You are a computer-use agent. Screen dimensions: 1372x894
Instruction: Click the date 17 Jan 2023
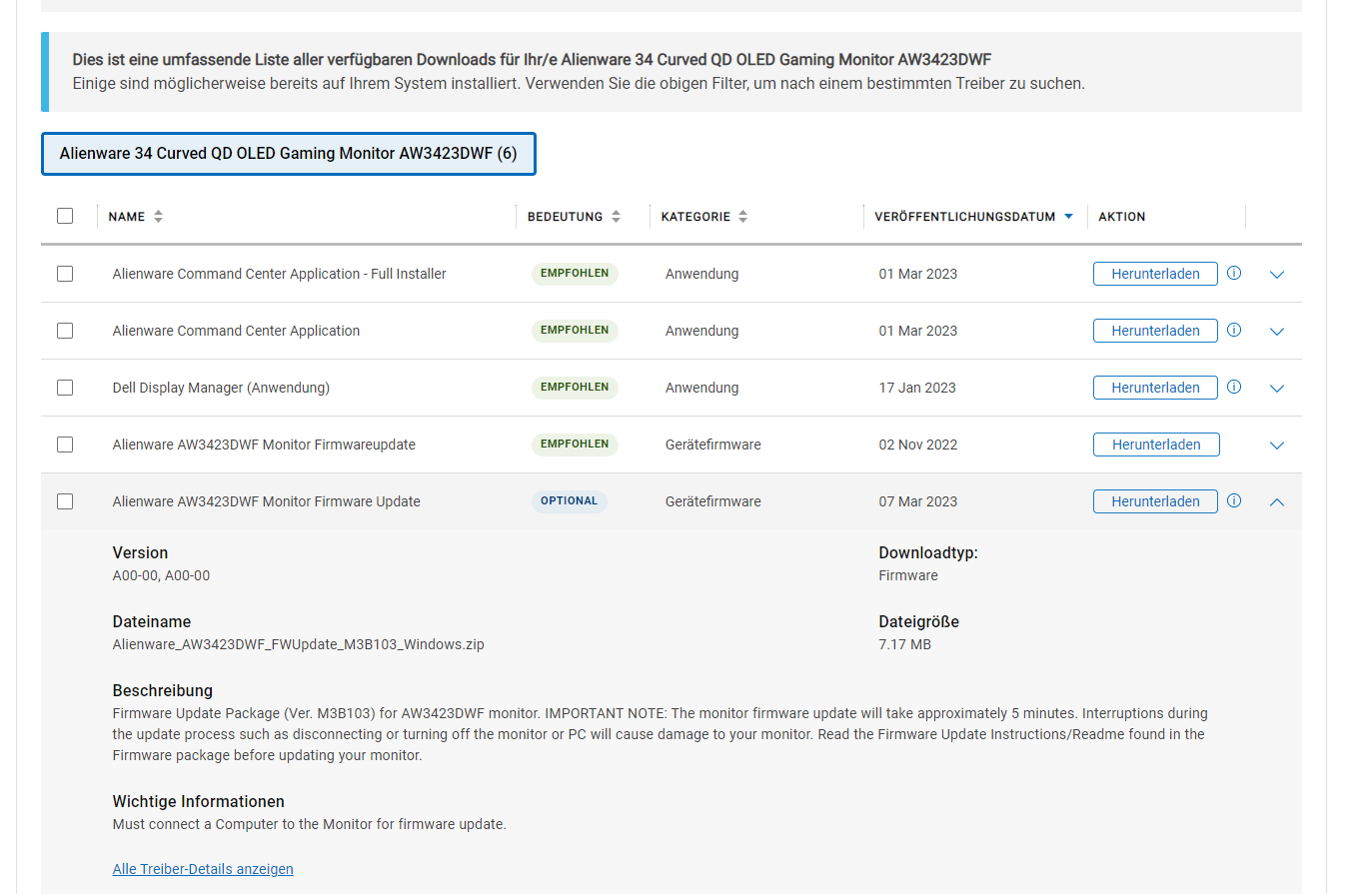pyautogui.click(x=917, y=388)
